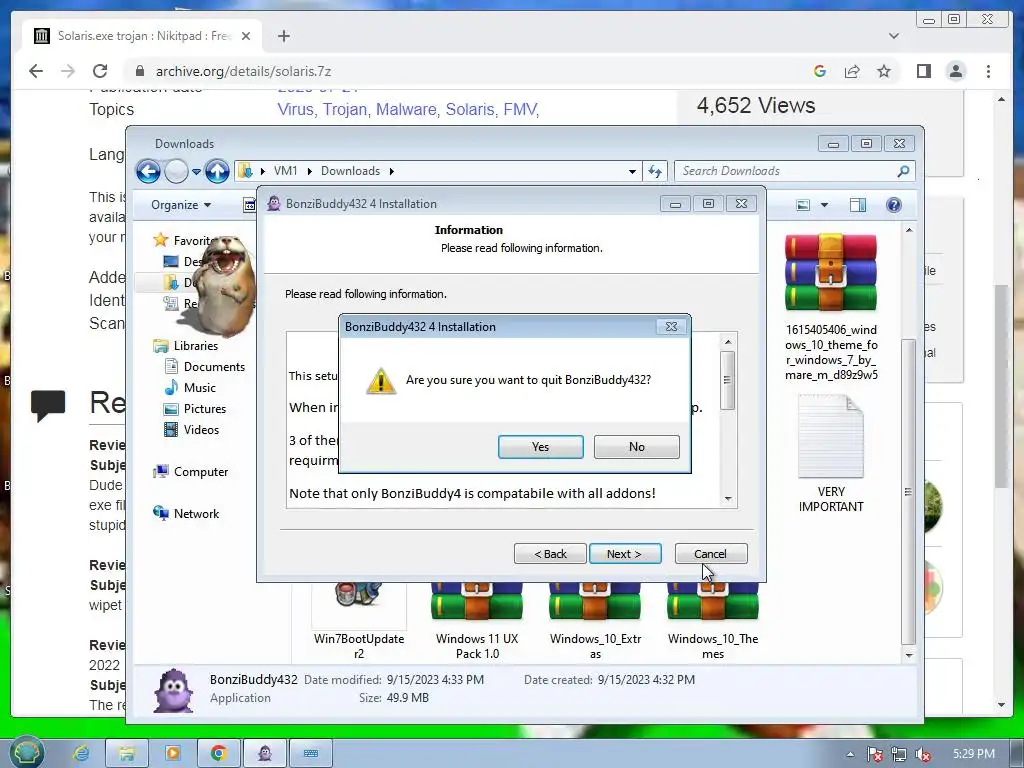Click the Windows Start orb
Screen dimensions: 1024x768
pos(26,752)
